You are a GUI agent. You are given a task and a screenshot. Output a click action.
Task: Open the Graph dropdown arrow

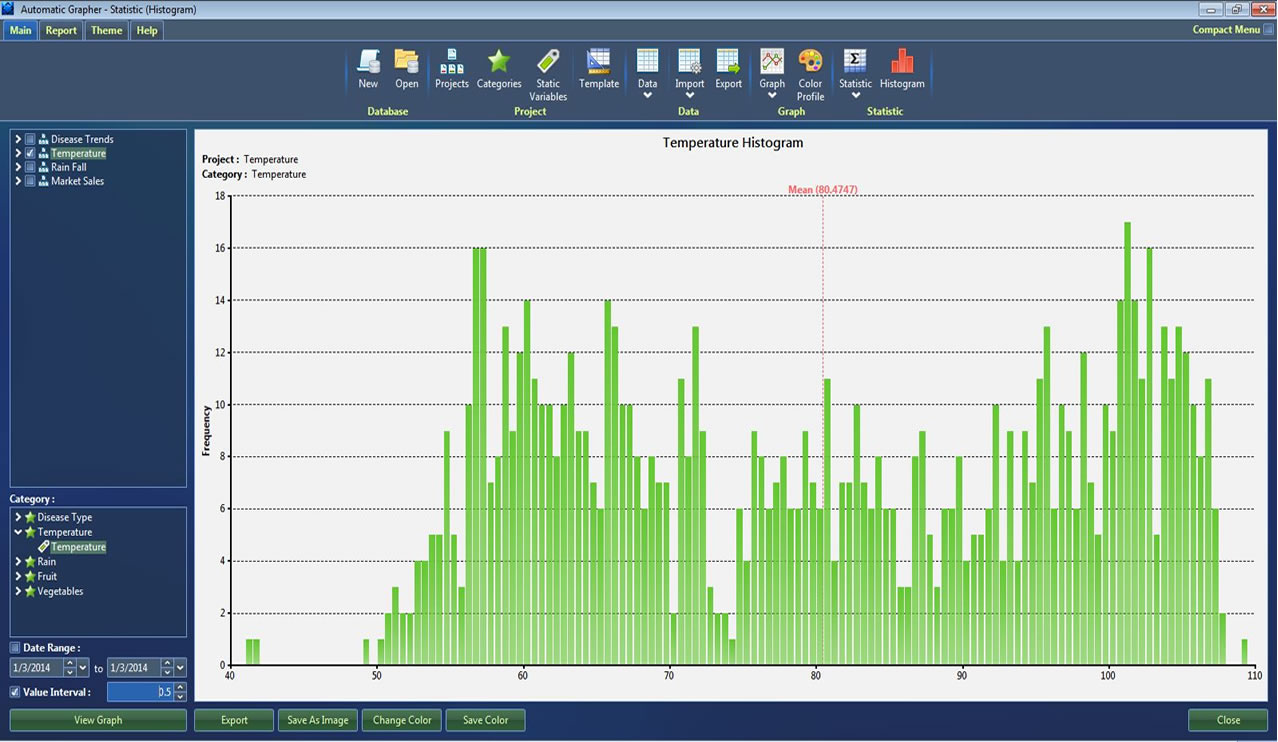tap(771, 96)
